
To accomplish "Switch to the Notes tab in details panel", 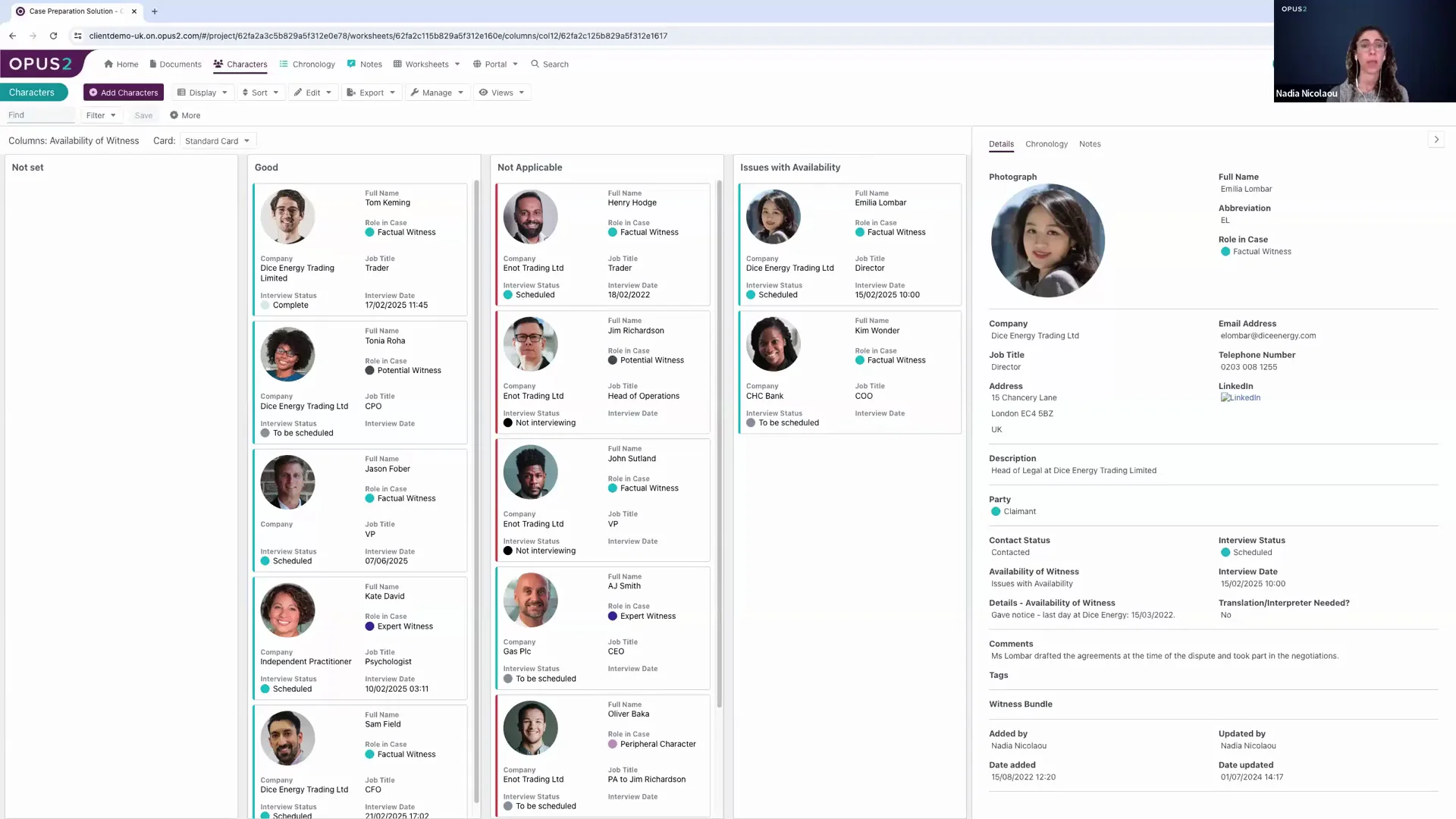I will click(1090, 144).
